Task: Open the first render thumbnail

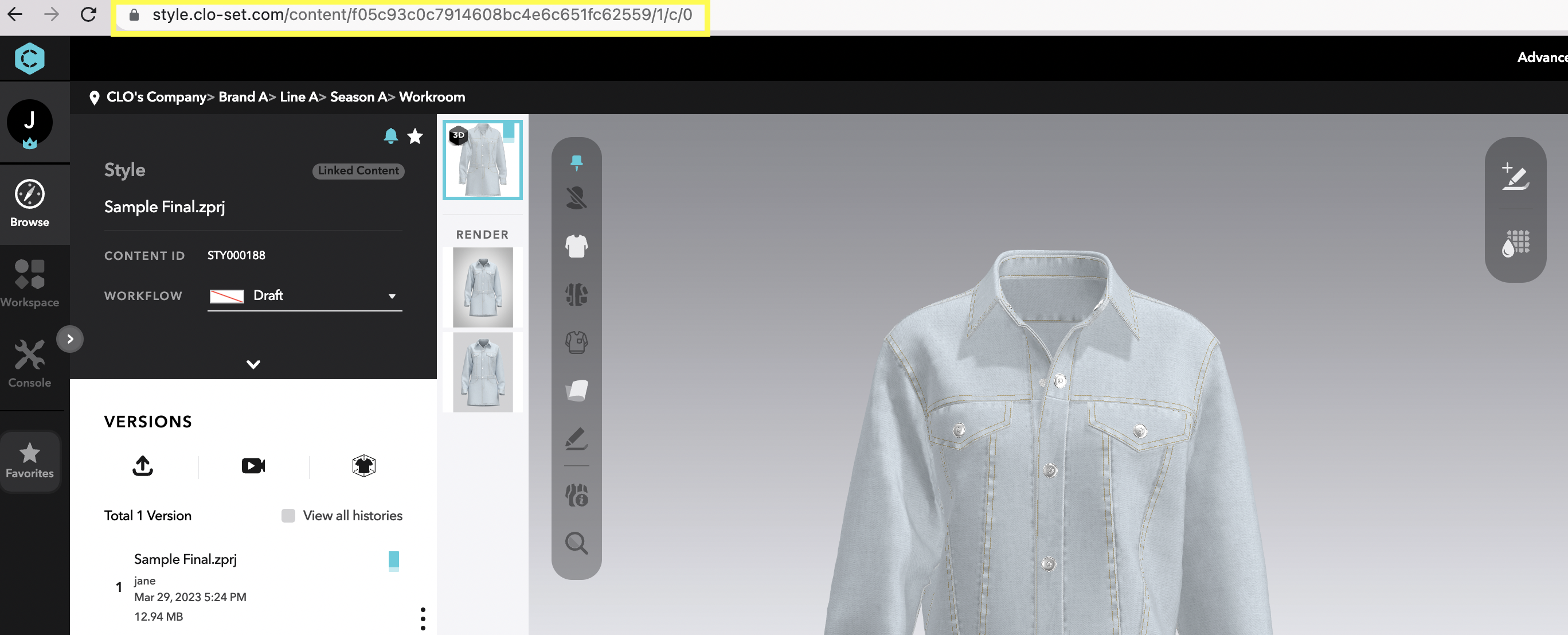Action: point(482,287)
